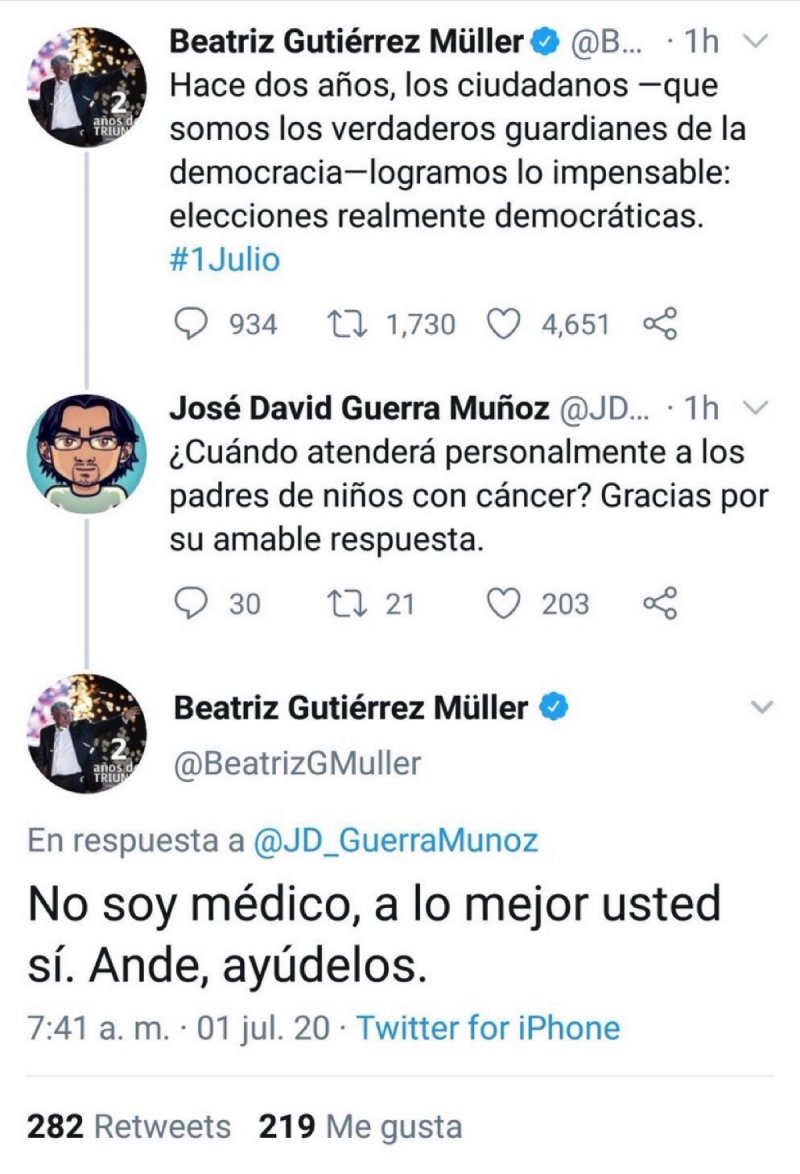Screen dimensions: 800x1174
Task: Expand menu arrow on José David's tweet
Action: 758,408
